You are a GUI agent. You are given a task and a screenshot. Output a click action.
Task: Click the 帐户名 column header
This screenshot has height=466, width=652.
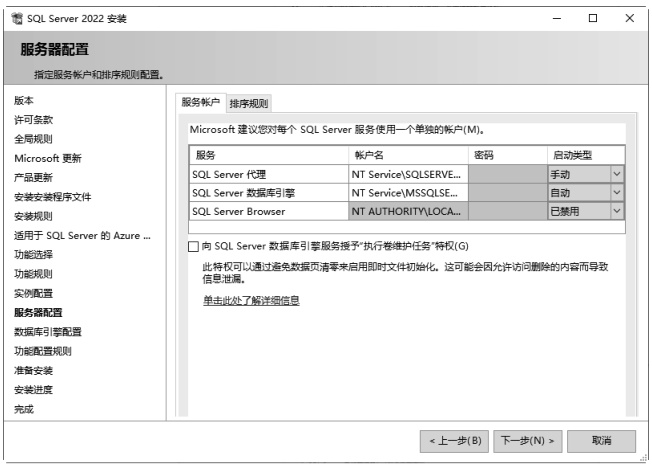pyautogui.click(x=408, y=155)
